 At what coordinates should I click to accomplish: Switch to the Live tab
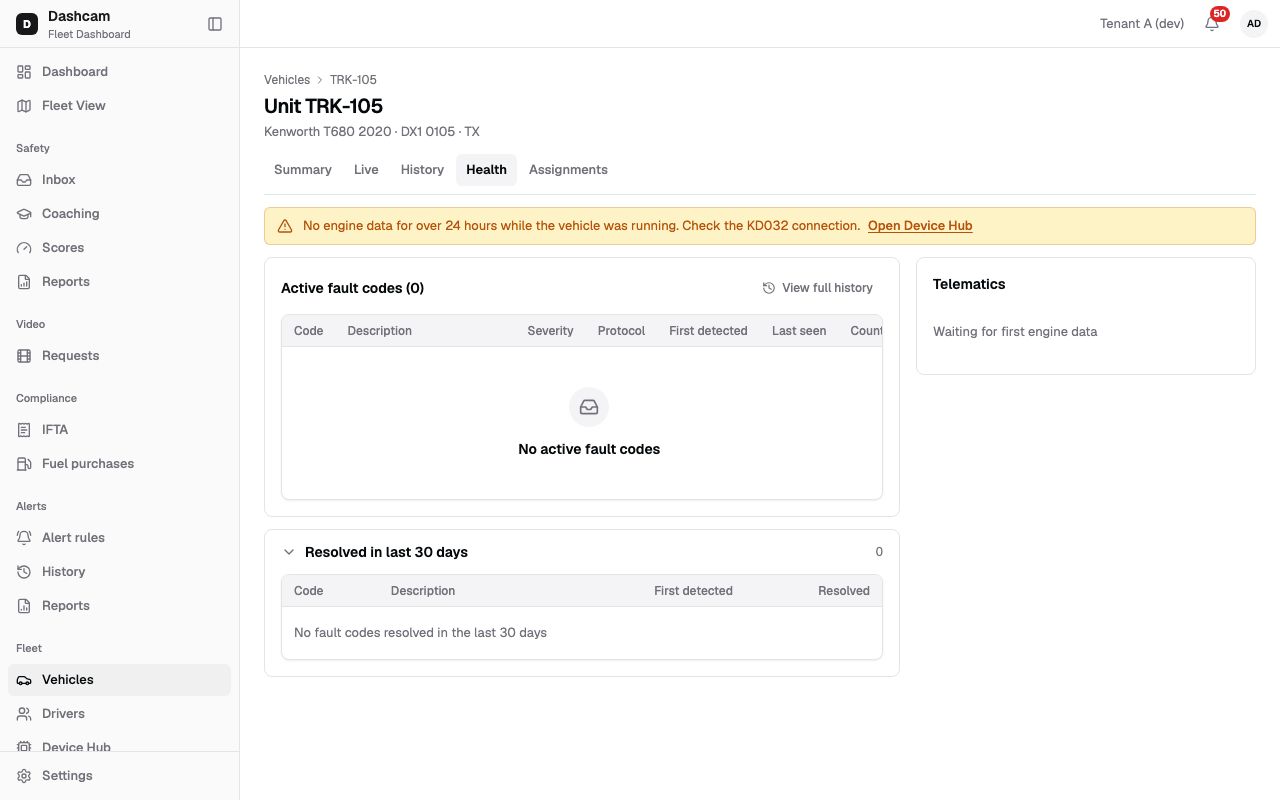point(366,170)
